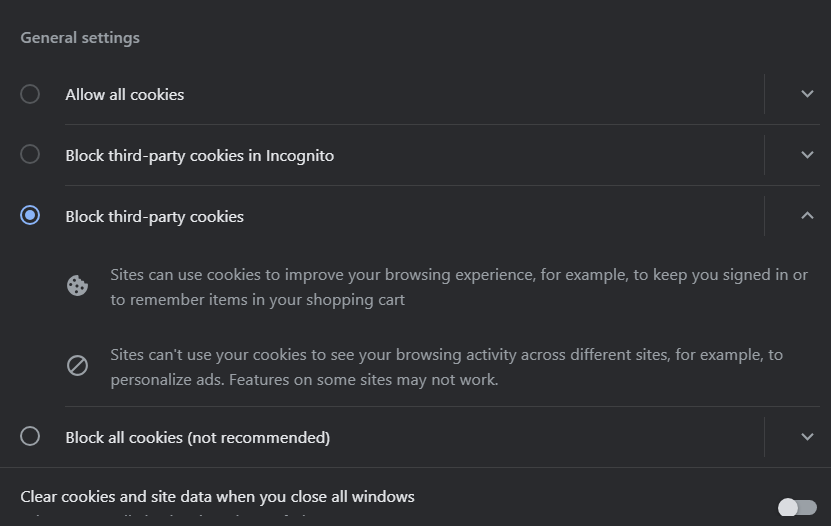
Task: Toggle Clear cookies when you close all windows
Action: pyautogui.click(x=797, y=507)
